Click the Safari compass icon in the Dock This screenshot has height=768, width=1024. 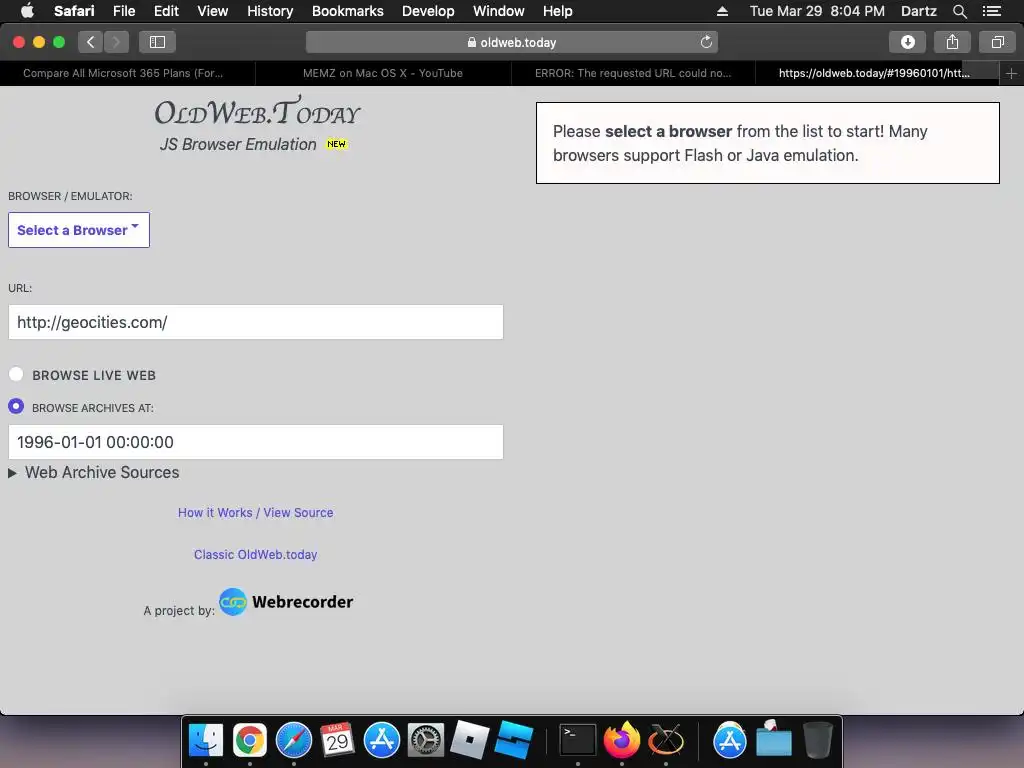[294, 741]
